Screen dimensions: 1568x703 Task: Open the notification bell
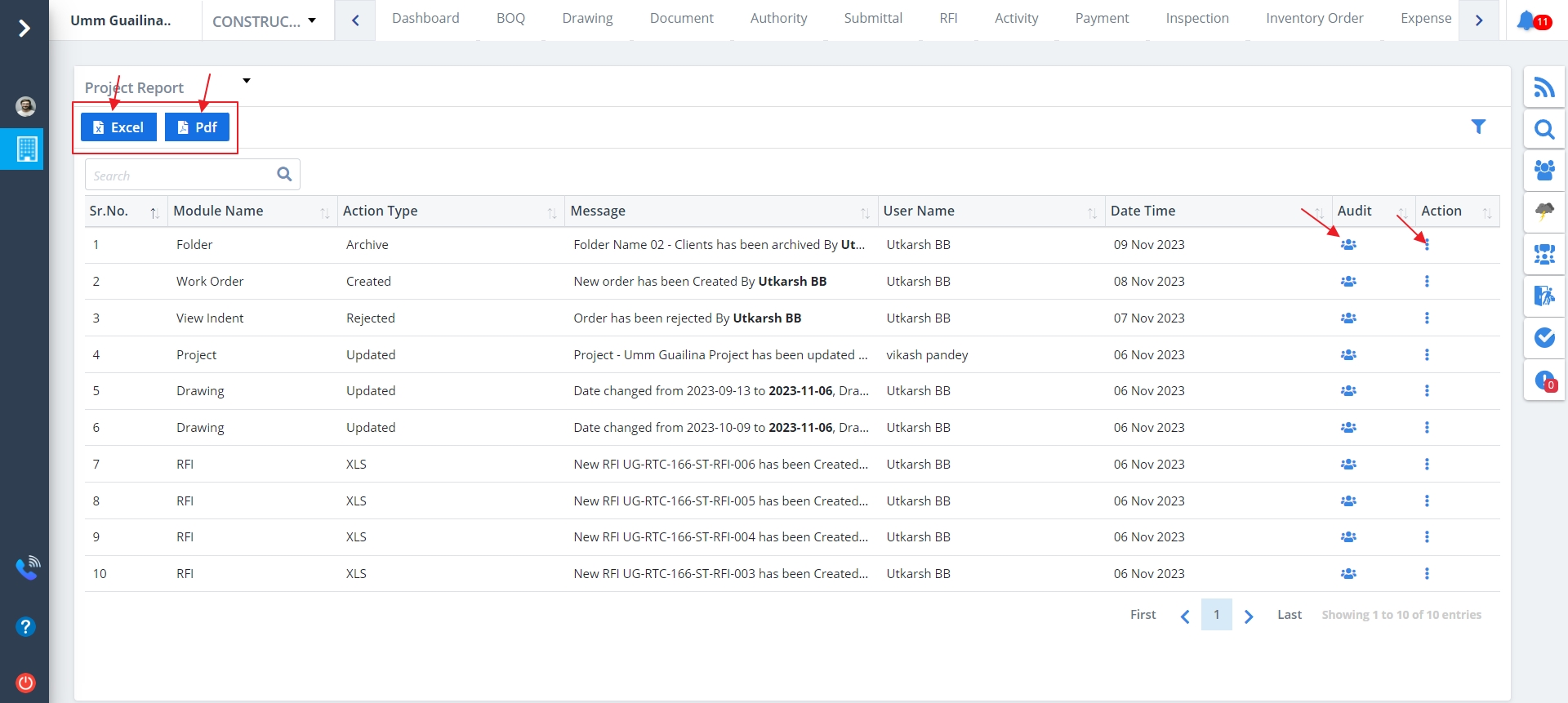1526,20
